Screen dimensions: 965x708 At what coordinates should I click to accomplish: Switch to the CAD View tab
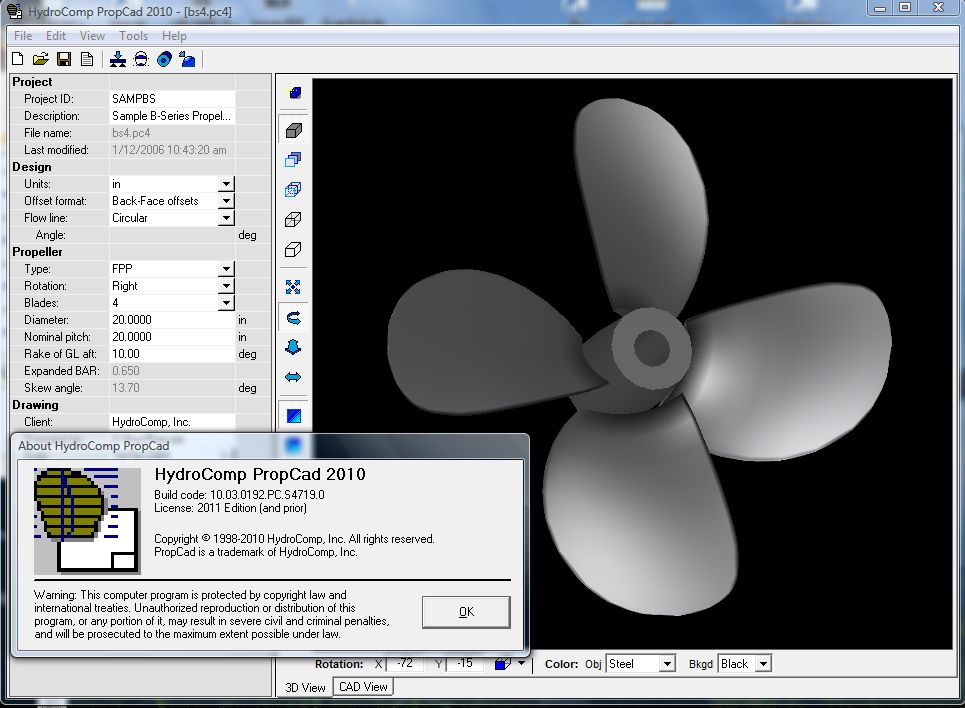click(363, 686)
